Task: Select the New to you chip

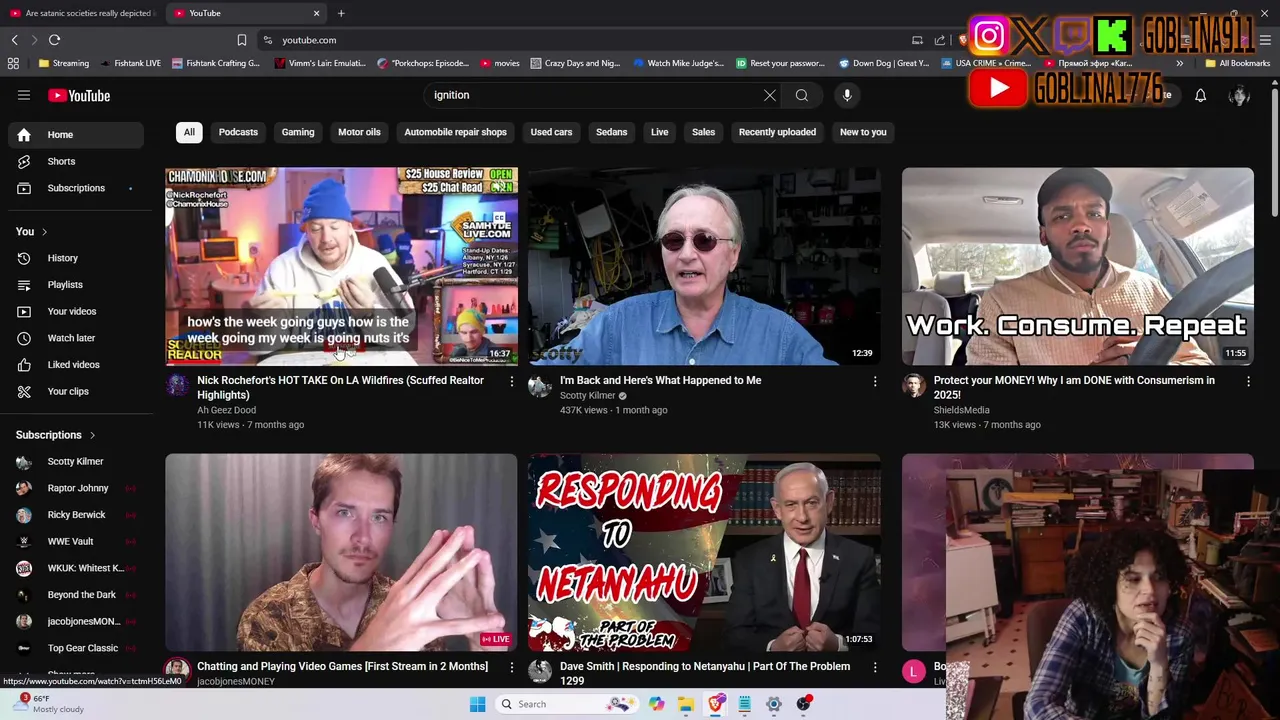Action: point(863,132)
